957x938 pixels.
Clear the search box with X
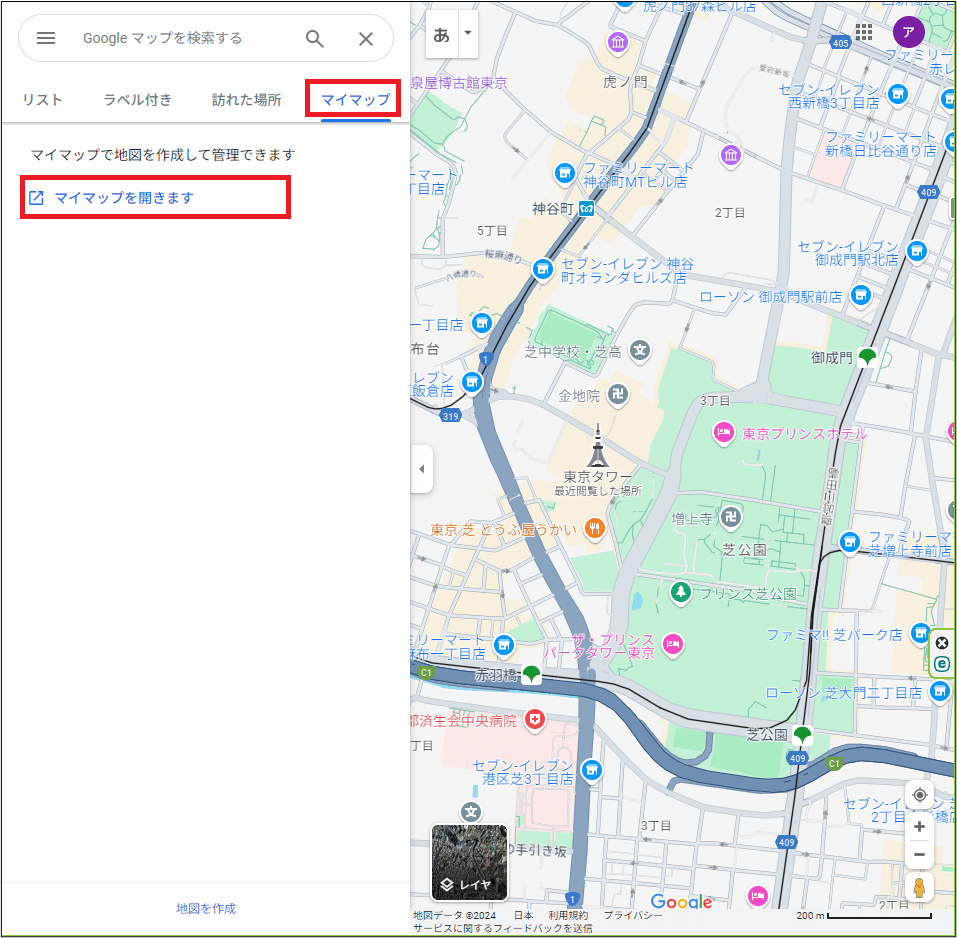pyautogui.click(x=366, y=38)
